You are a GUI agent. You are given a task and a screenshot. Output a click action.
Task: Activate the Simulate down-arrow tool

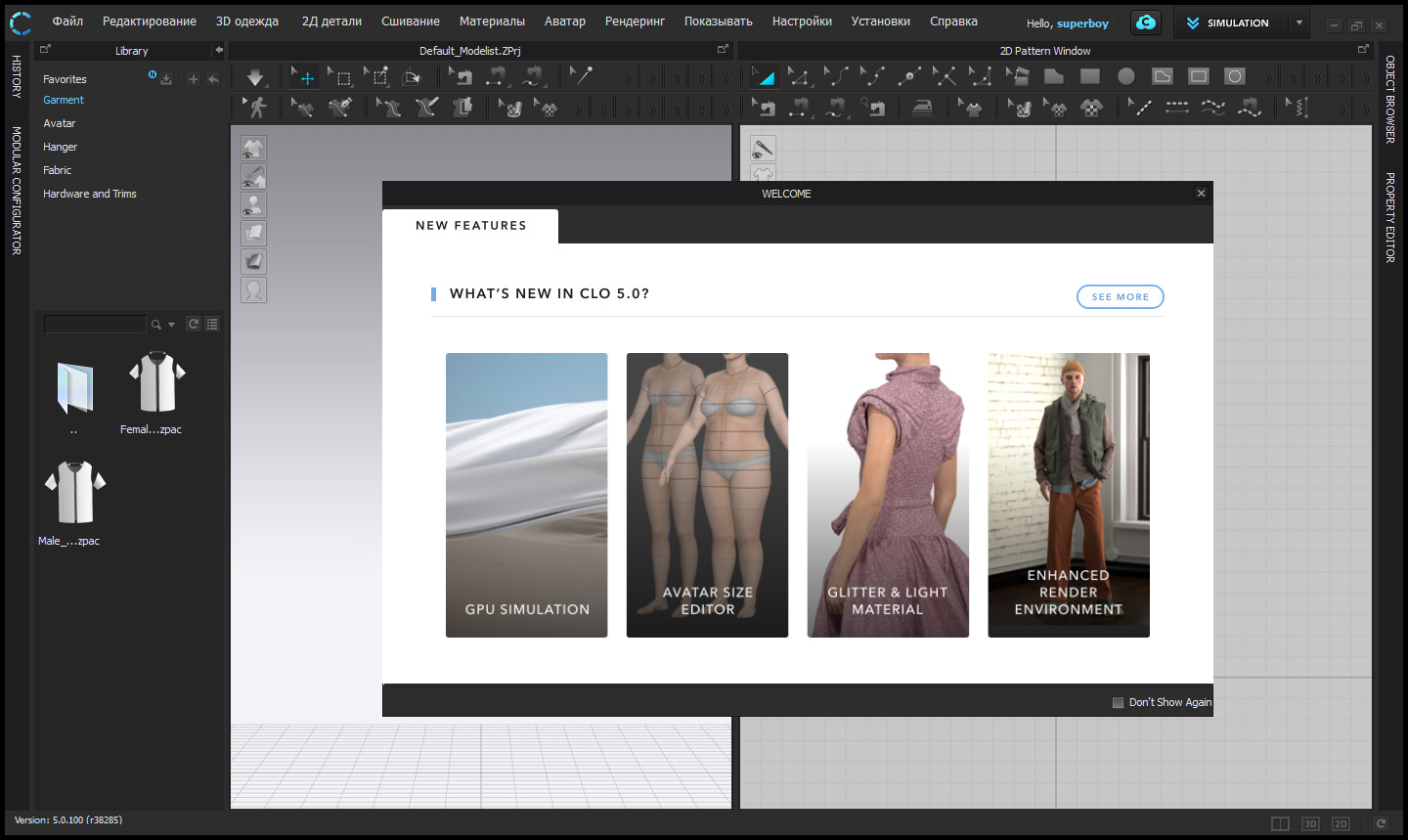[255, 77]
